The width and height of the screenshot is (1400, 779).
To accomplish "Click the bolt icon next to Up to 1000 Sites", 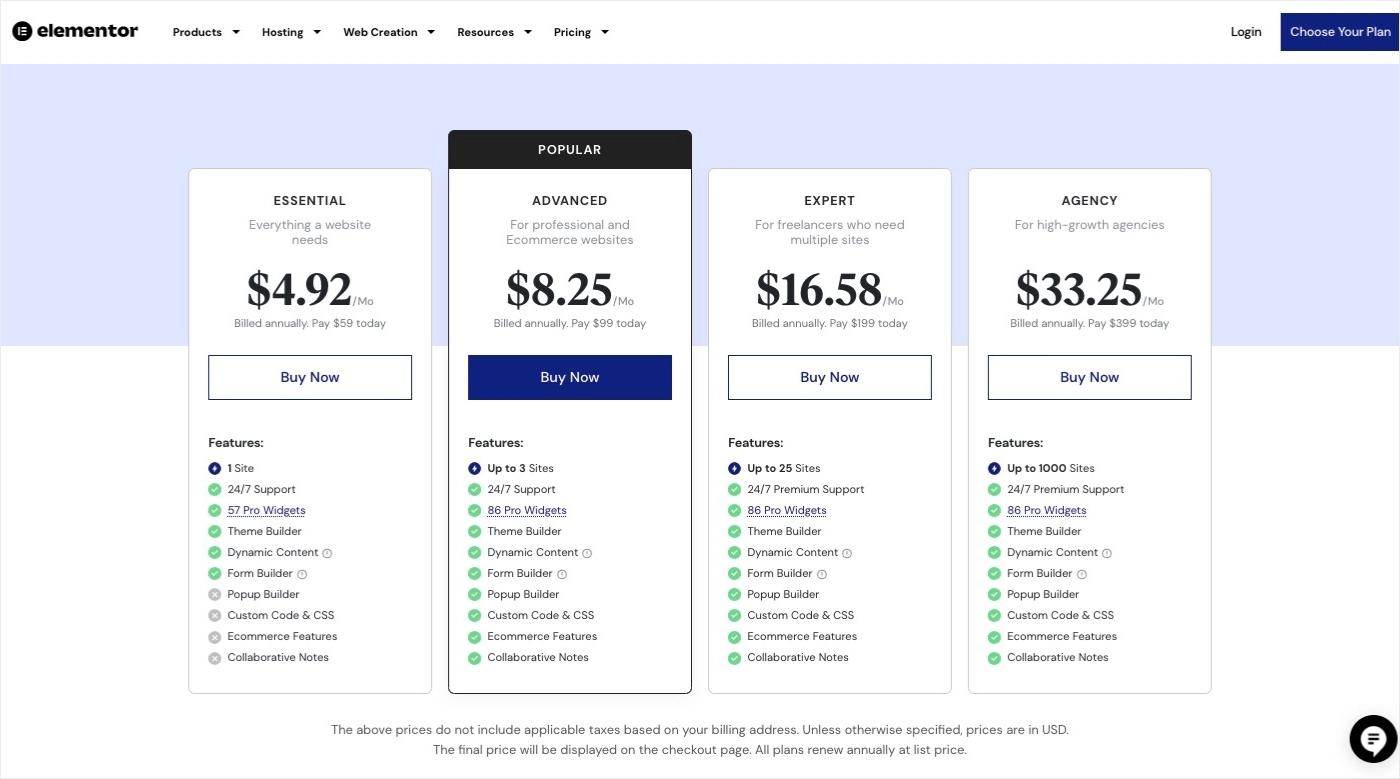I will pos(994,468).
